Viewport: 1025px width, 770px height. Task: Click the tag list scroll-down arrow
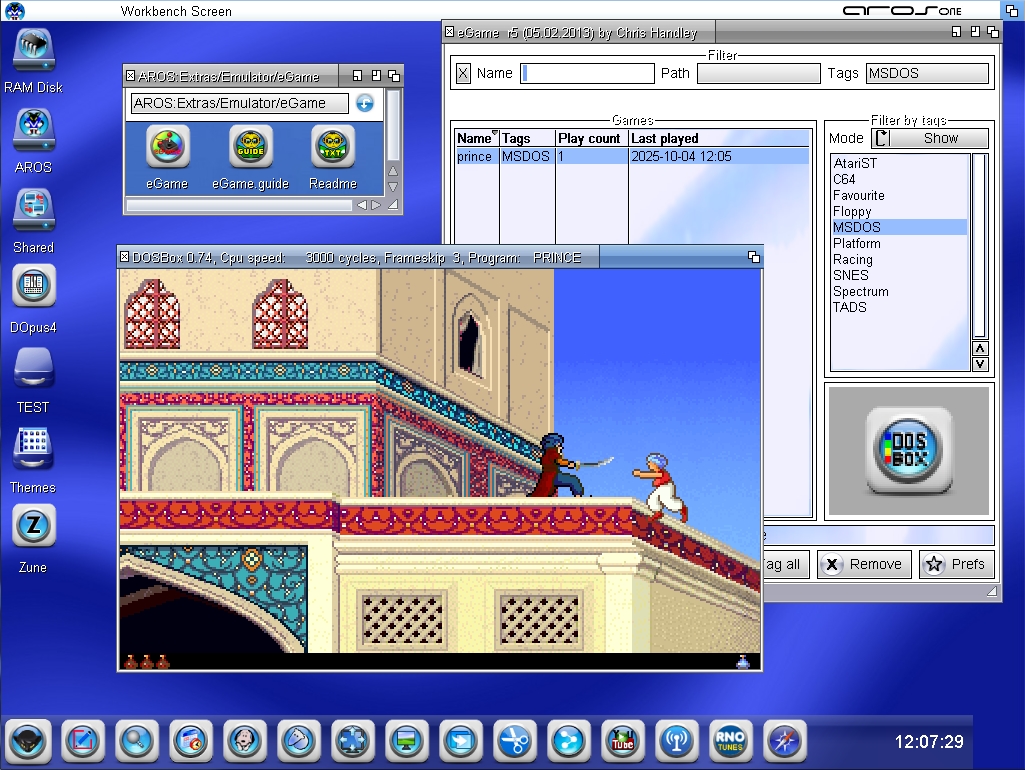click(x=980, y=364)
